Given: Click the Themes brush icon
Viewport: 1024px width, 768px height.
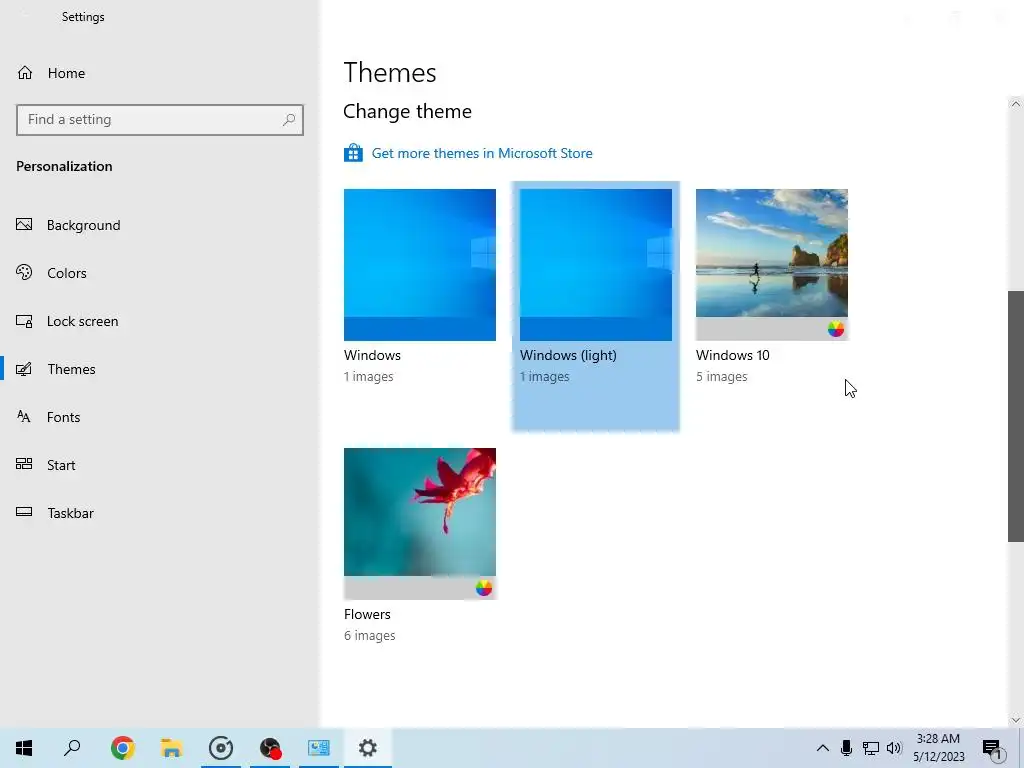Looking at the screenshot, I should point(24,369).
